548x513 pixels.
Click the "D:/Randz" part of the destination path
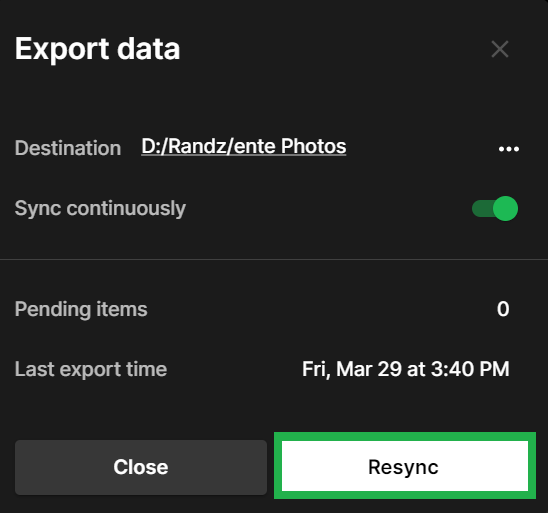pos(184,146)
